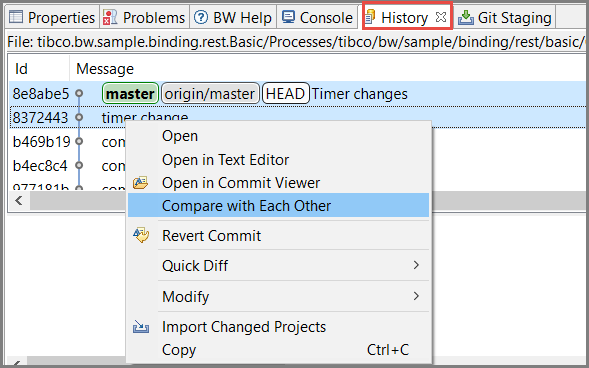Click the Git Staging download icon
This screenshot has height=368, width=589.
click(x=466, y=17)
